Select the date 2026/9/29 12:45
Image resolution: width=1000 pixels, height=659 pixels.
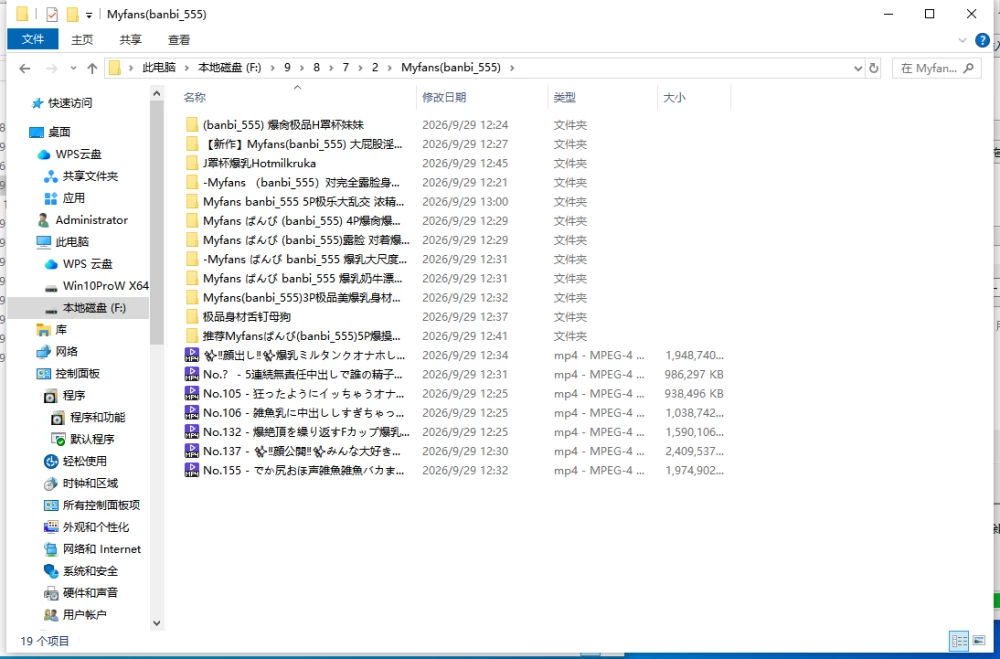tap(465, 163)
